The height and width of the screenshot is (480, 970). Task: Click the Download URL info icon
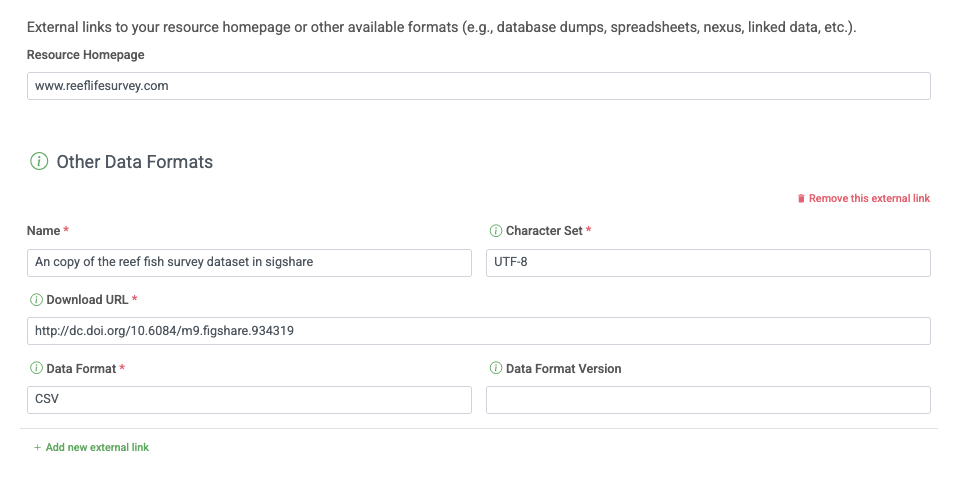click(36, 300)
